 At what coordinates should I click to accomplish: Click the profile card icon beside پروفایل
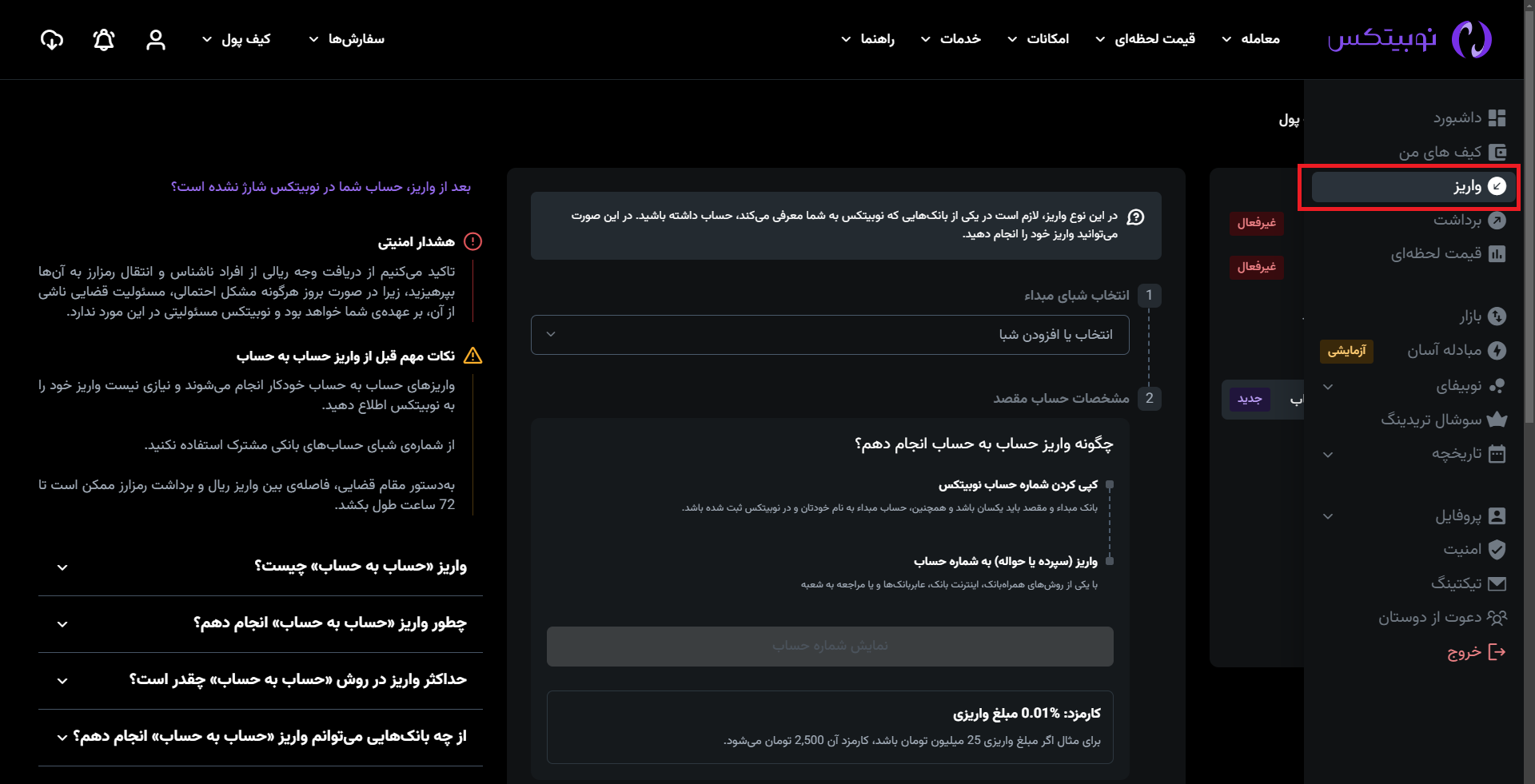(1497, 515)
